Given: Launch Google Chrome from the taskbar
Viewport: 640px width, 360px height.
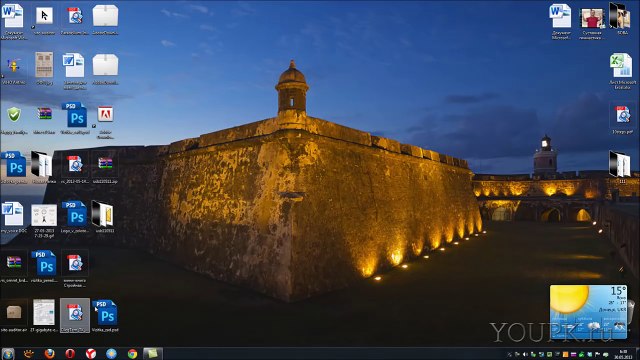Looking at the screenshot, I should pos(132,353).
